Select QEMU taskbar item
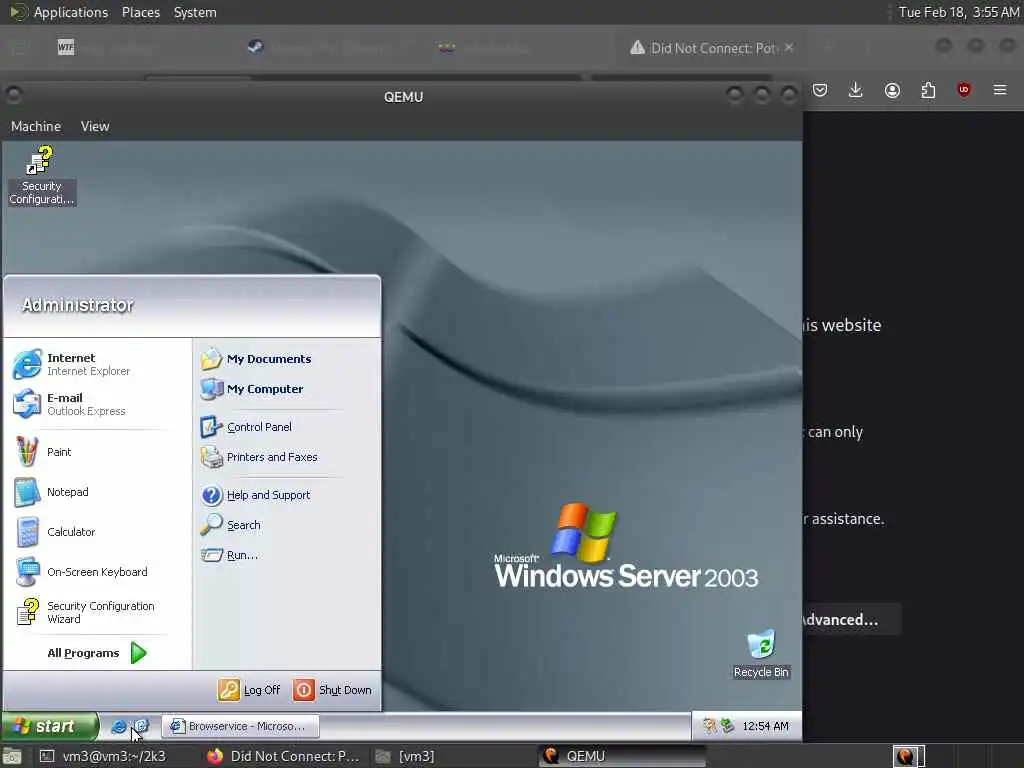Image resolution: width=1024 pixels, height=768 pixels. click(x=623, y=756)
